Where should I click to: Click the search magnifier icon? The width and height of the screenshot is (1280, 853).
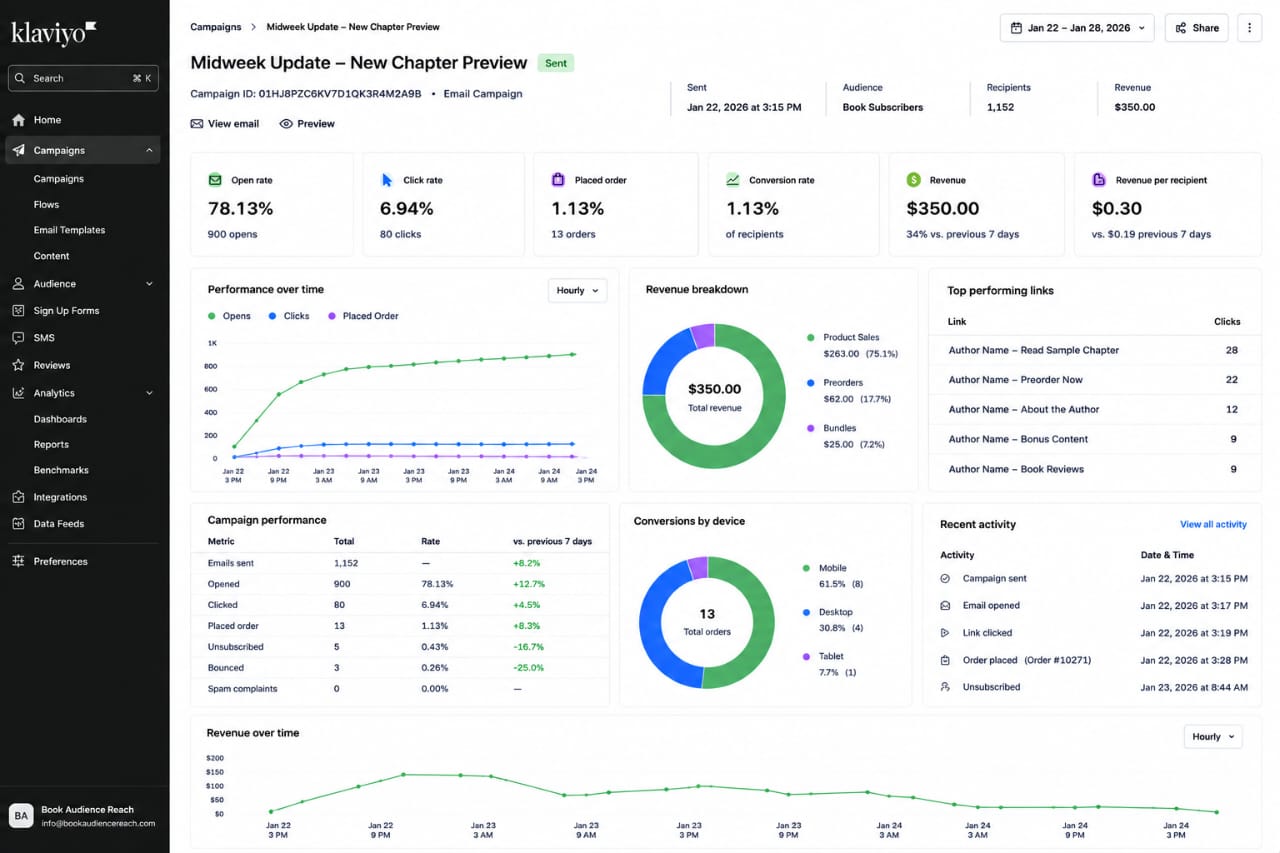point(20,78)
